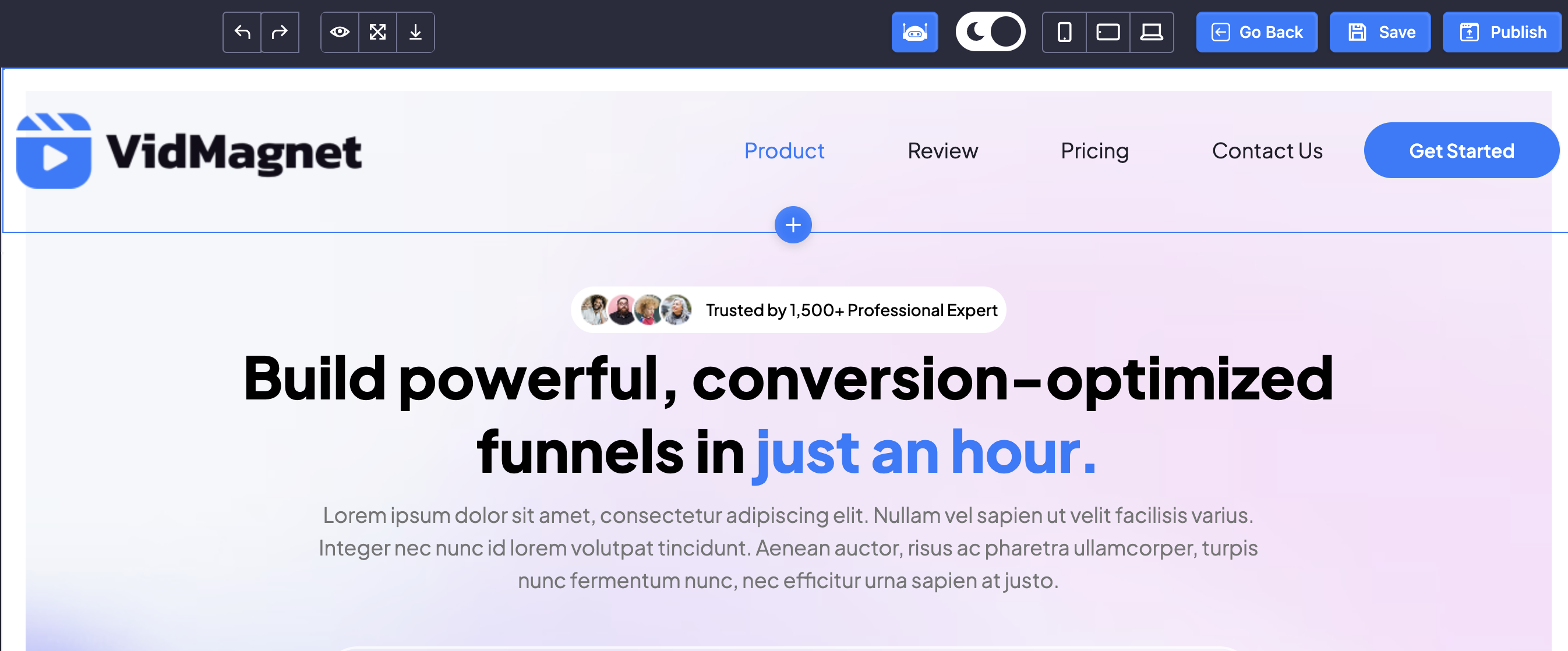Viewport: 1568px width, 651px height.
Task: Click the group of user avatars
Action: tap(635, 310)
